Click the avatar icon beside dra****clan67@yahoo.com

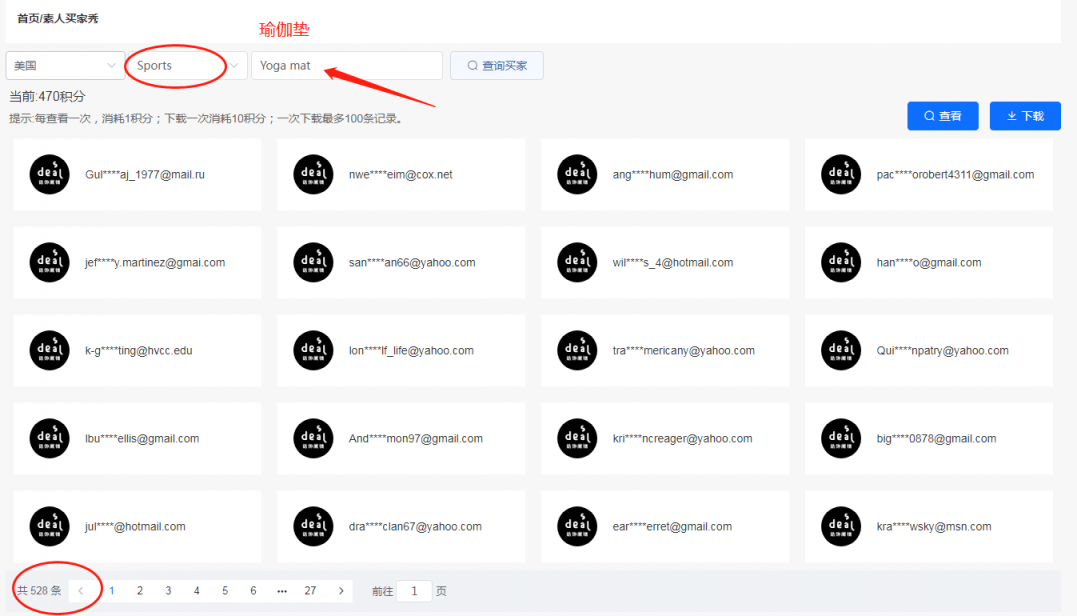313,526
